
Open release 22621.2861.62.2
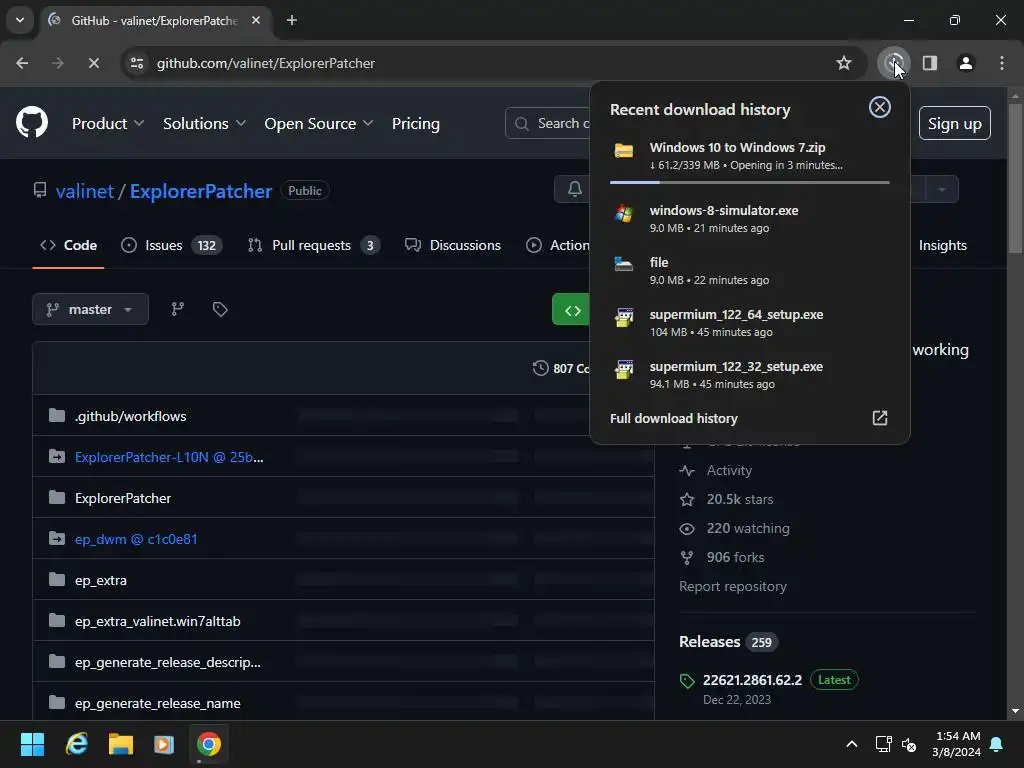(752, 680)
